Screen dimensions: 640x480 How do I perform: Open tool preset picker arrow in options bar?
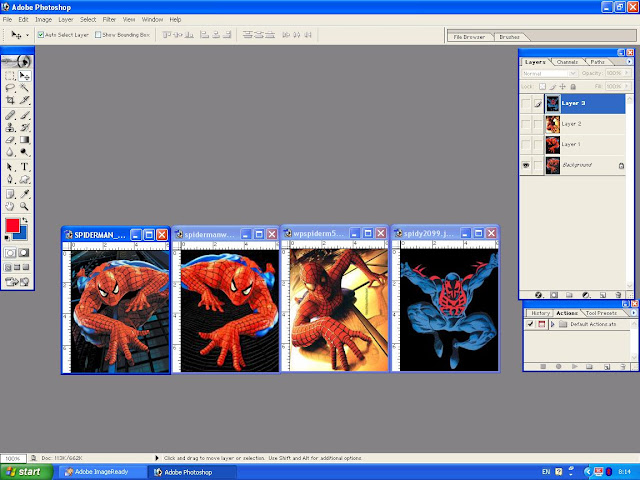coord(27,35)
